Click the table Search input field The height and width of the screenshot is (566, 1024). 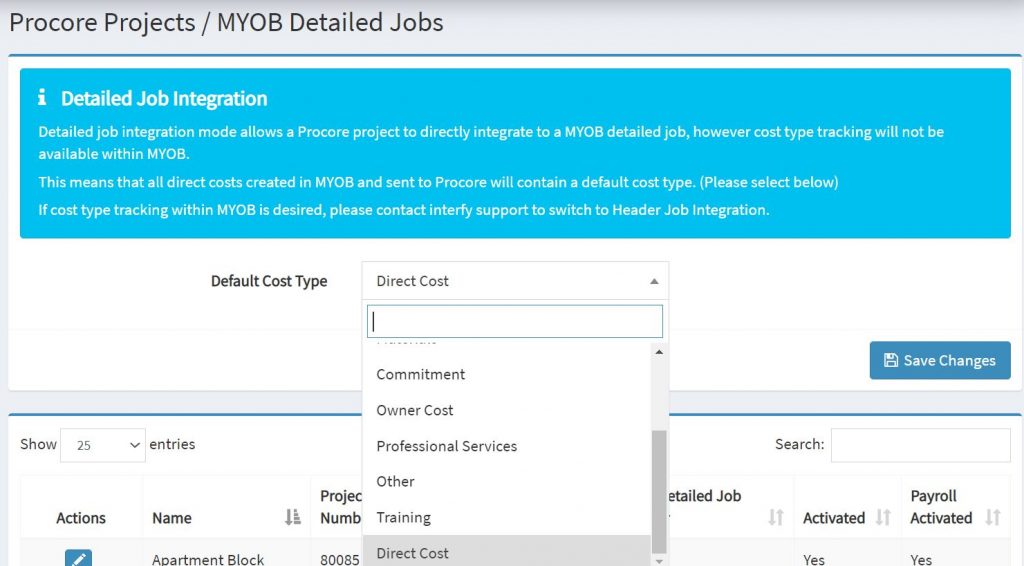(x=920, y=445)
